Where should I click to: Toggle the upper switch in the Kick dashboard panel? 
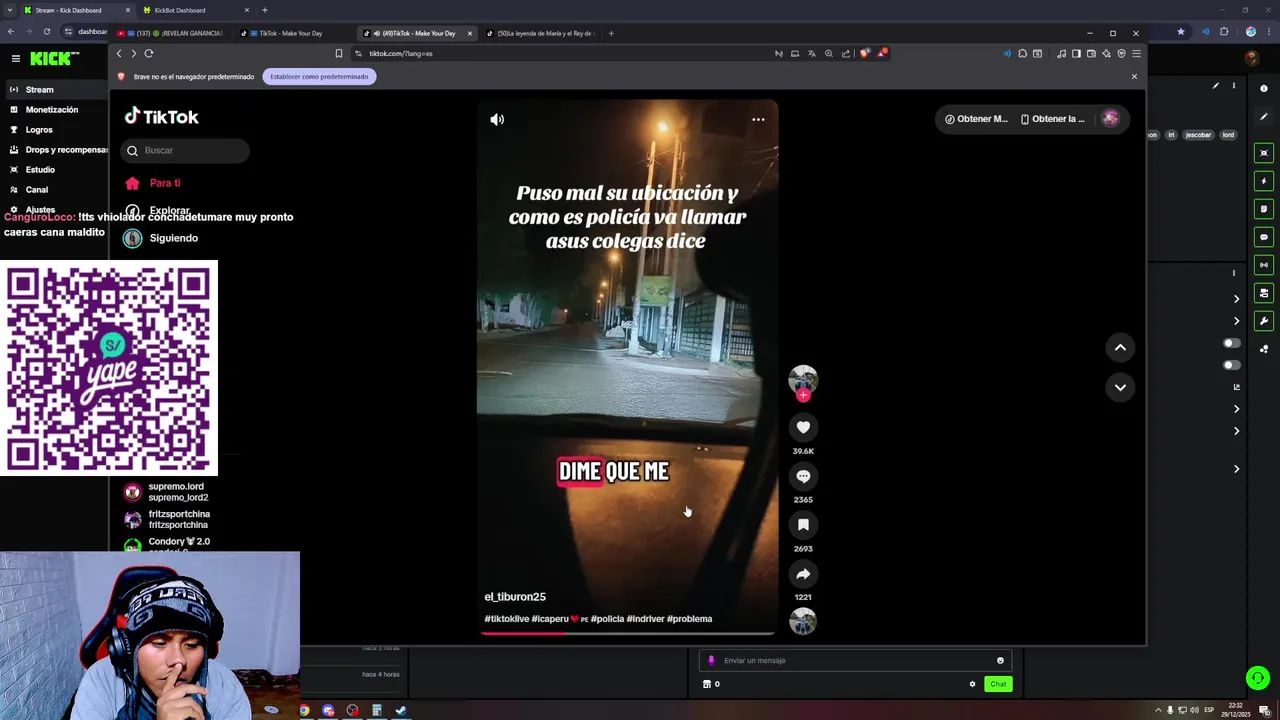point(1232,343)
